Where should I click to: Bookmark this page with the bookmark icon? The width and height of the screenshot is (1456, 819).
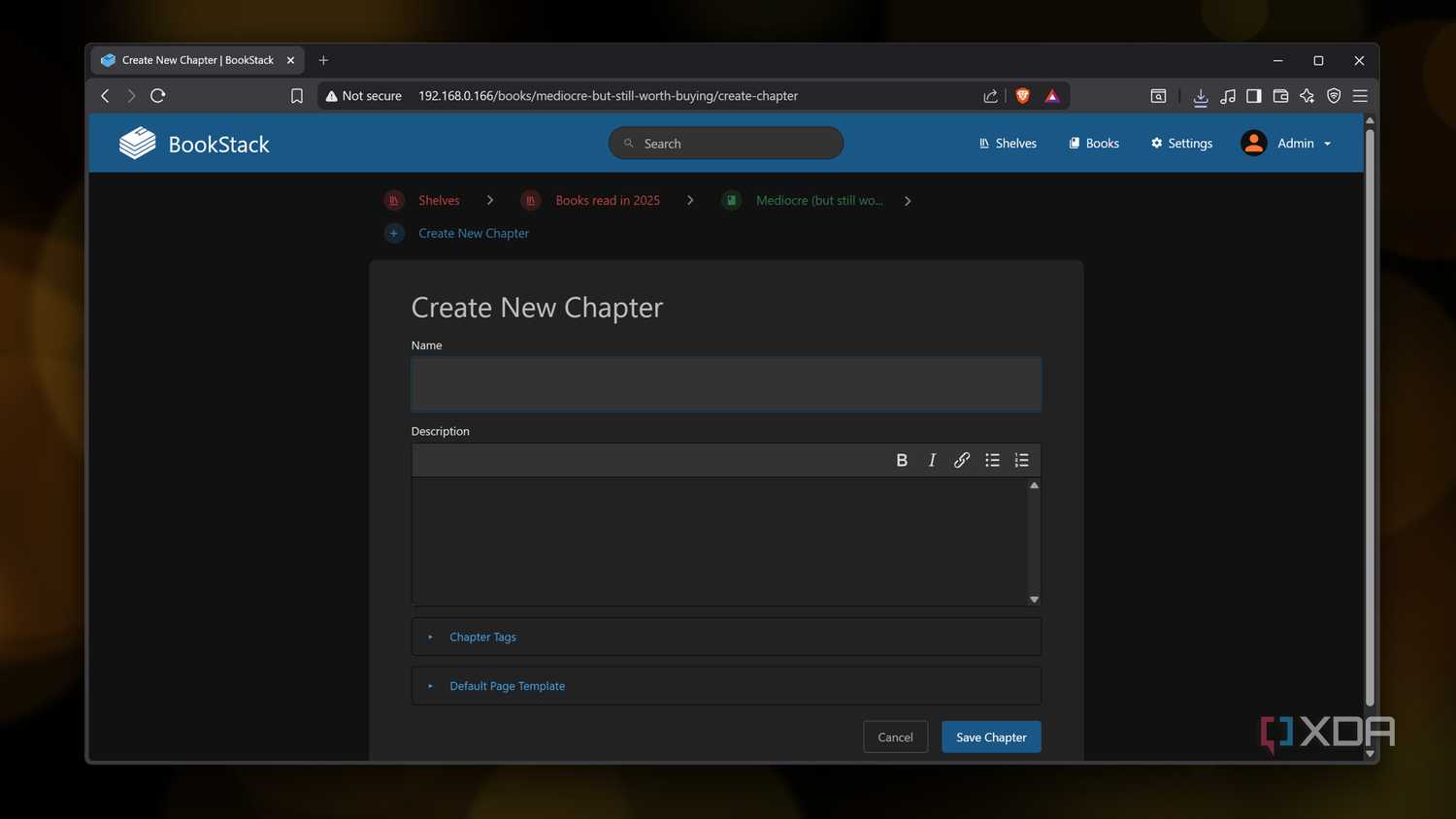[297, 96]
